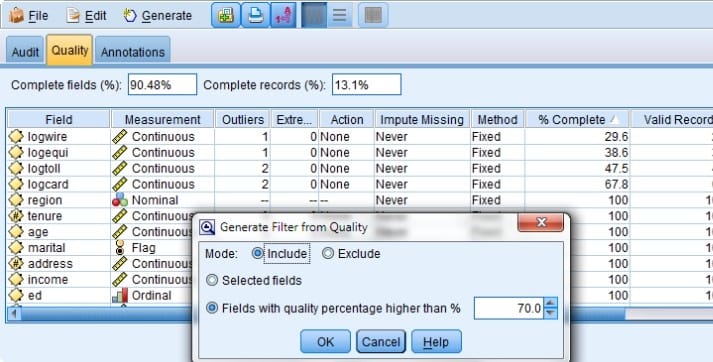The image size is (713, 362).
Task: Click the Method Fixed cell for logtoll
Action: 497,168
